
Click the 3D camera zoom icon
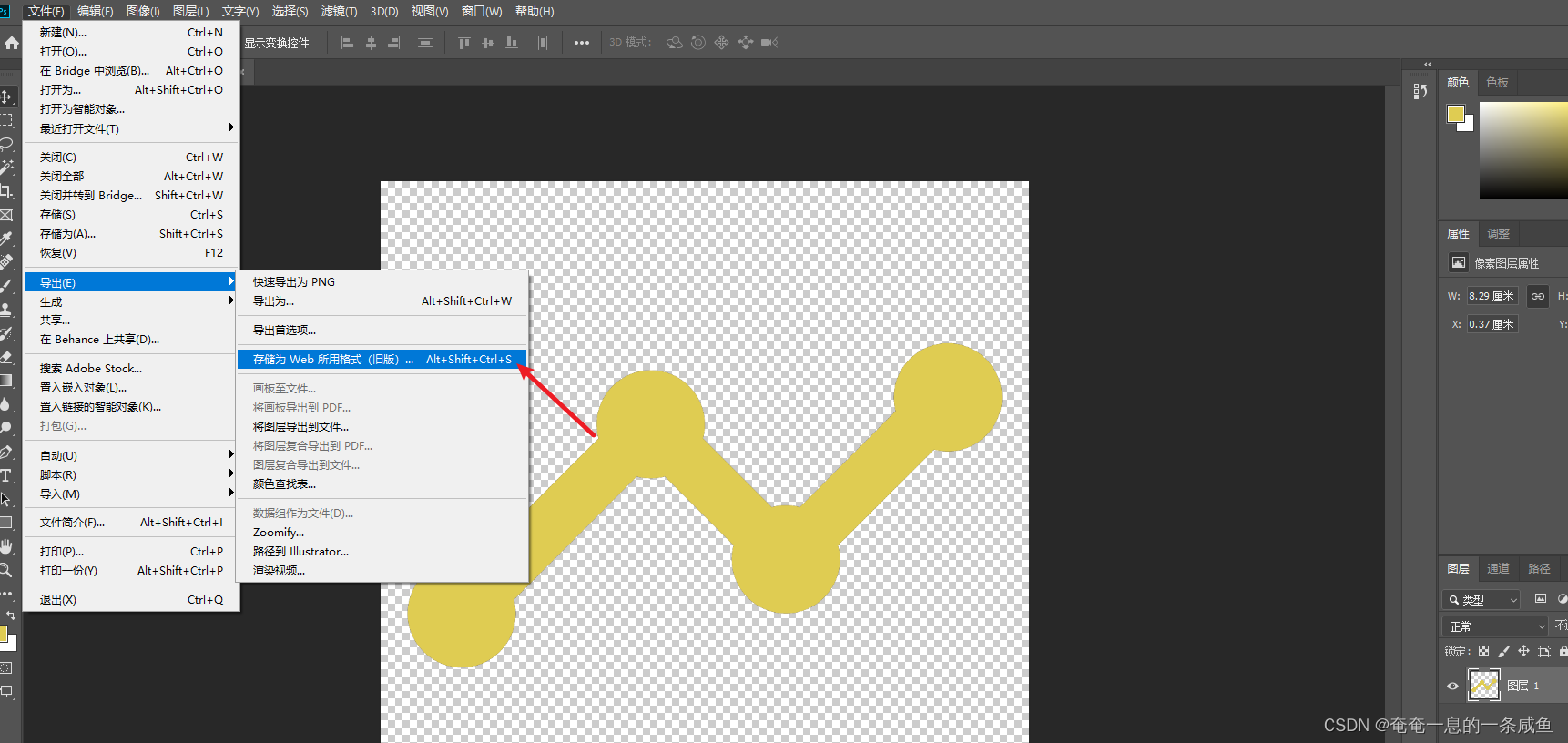click(769, 43)
